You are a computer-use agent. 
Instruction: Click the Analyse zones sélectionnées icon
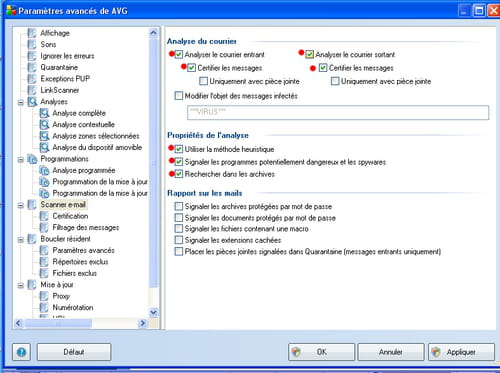click(44, 136)
